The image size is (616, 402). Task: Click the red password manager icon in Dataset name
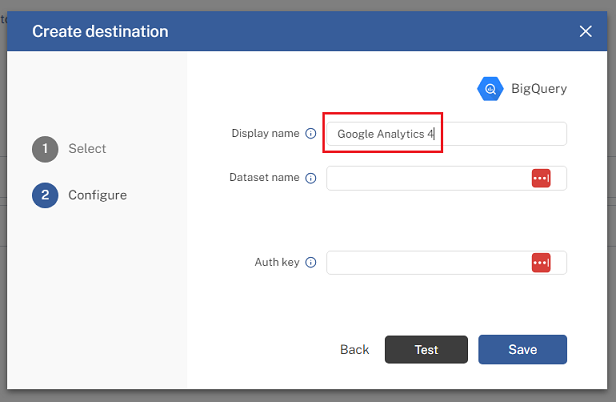[541, 178]
